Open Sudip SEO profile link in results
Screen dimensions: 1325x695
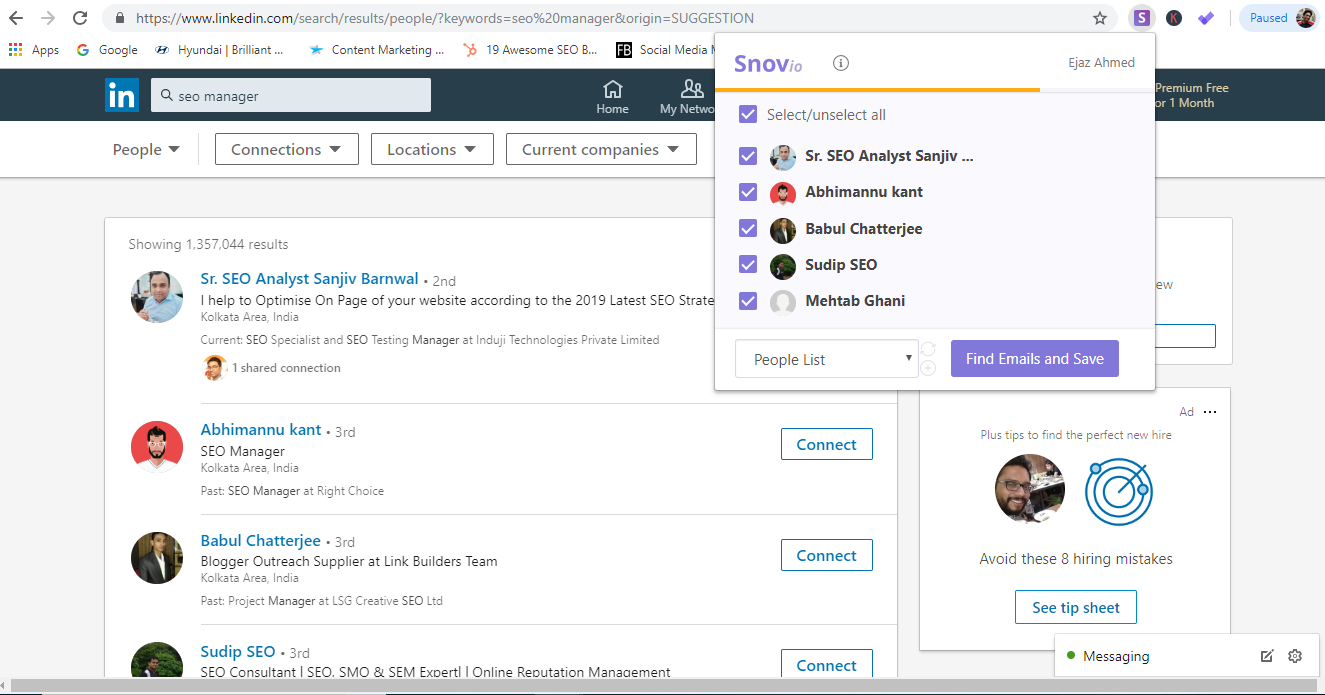238,652
